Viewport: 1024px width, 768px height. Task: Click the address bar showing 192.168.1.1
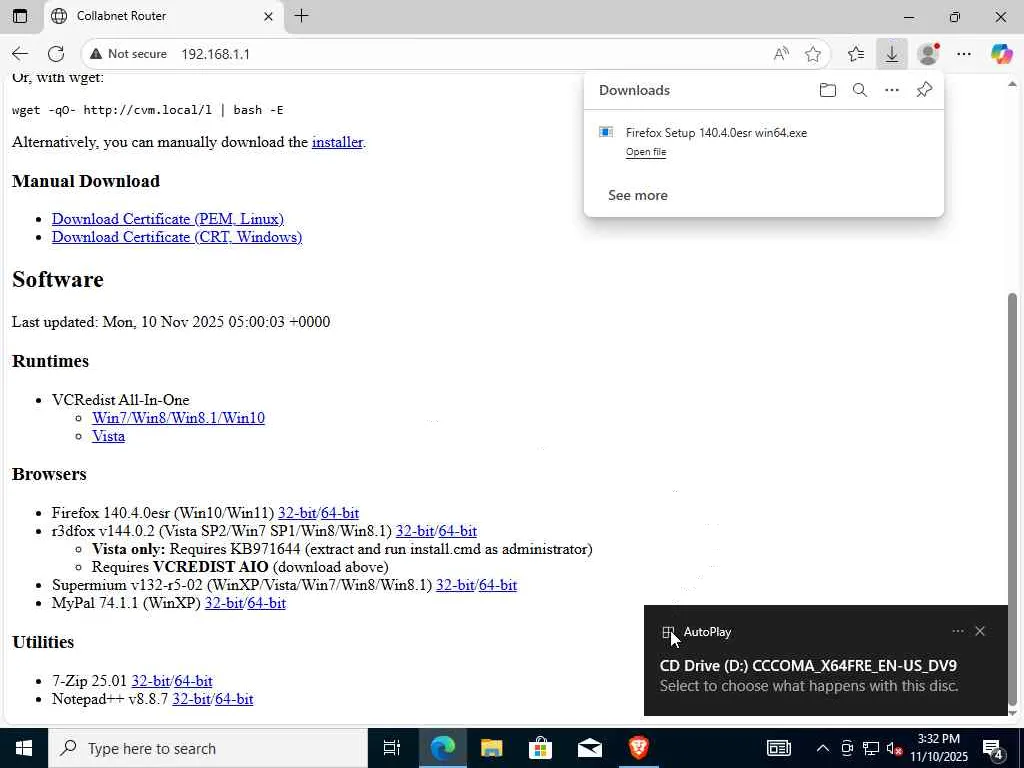216,54
